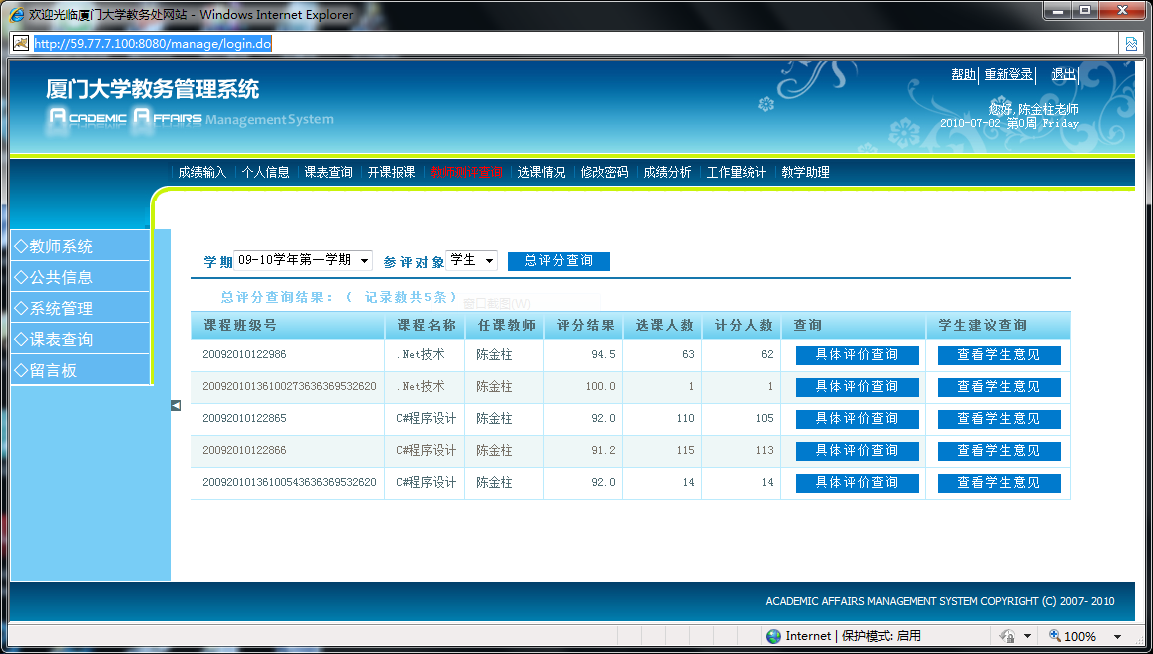Collapse sidebar using the left arrow handle
Image resolution: width=1153 pixels, height=654 pixels.
click(176, 405)
